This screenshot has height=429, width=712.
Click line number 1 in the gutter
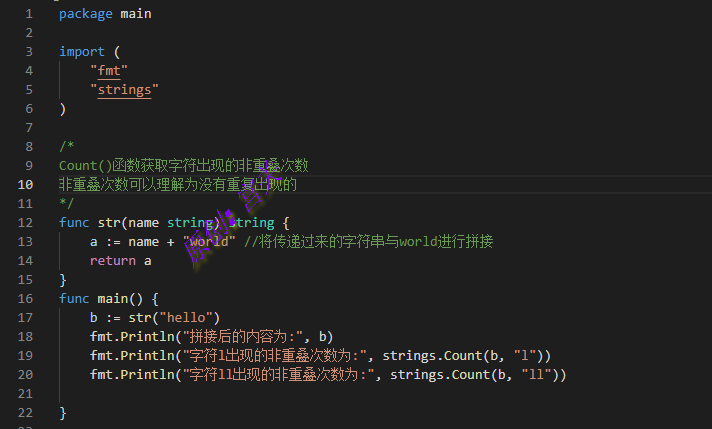pyautogui.click(x=28, y=14)
